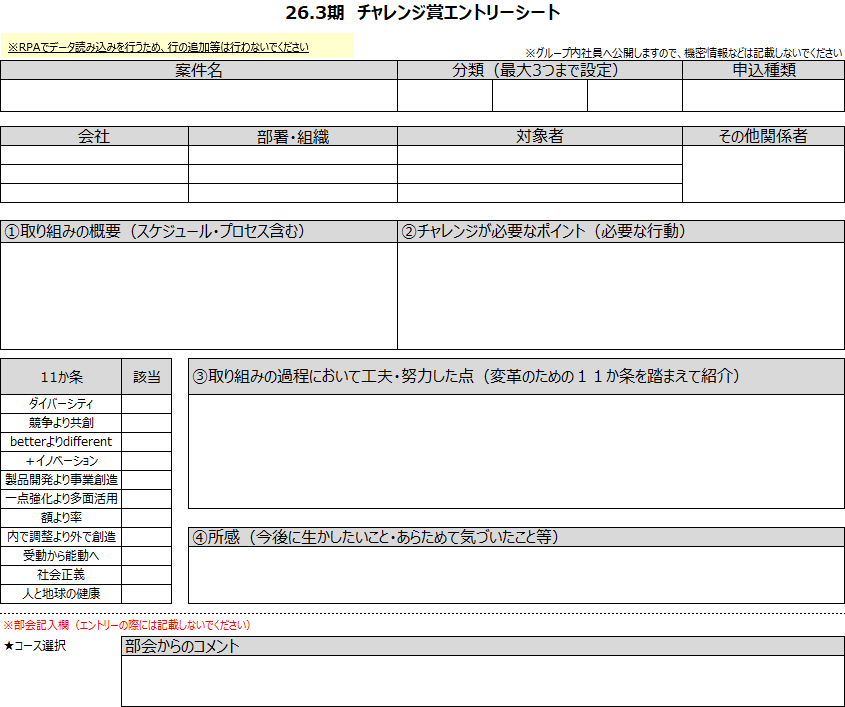Viewport: 845px width, 707px height.
Task: Select the first 分類 cell
Action: pyautogui.click(x=444, y=95)
